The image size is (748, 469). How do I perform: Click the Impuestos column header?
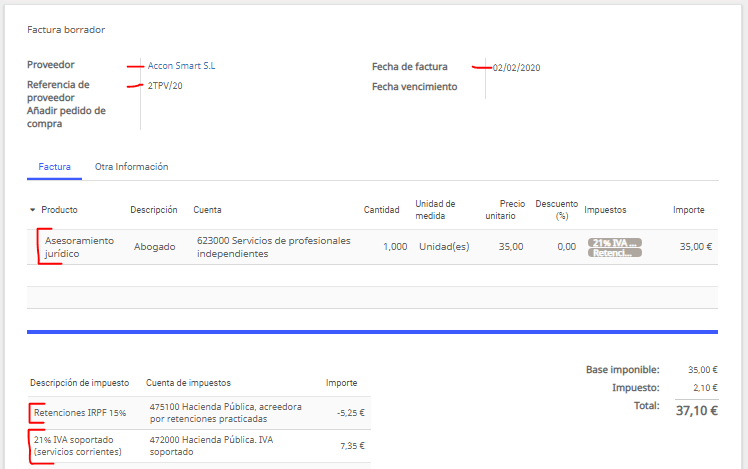click(605, 210)
